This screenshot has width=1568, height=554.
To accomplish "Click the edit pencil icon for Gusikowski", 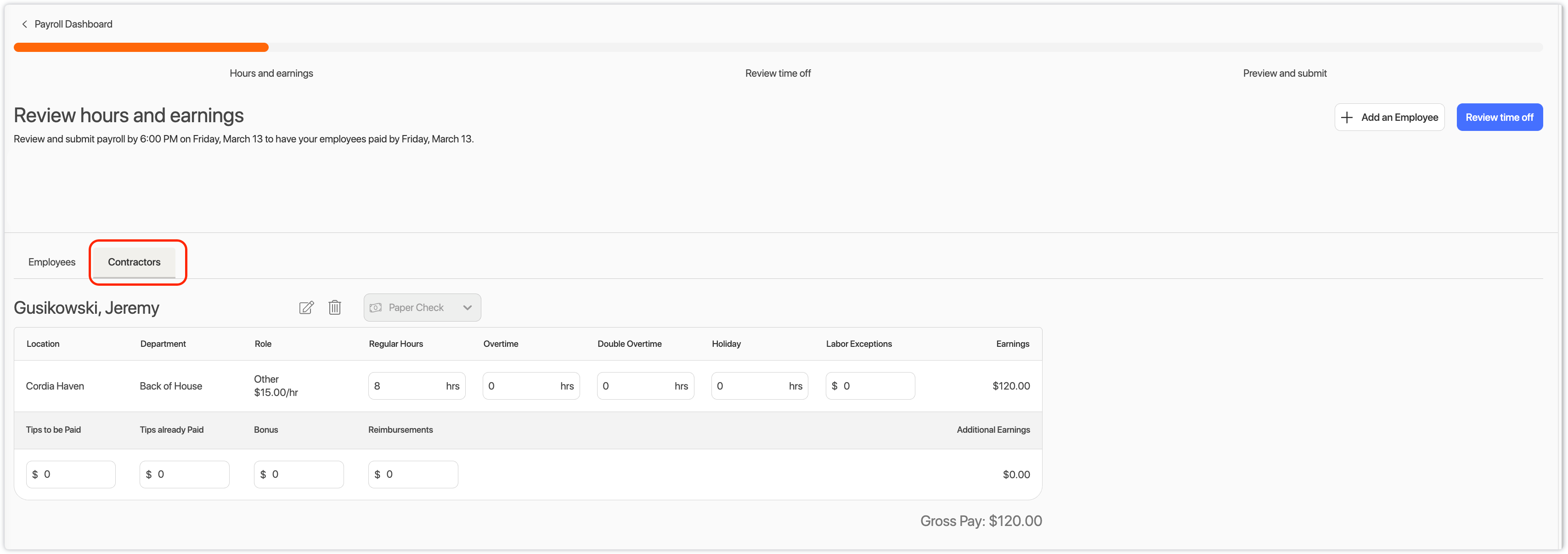I will pyautogui.click(x=306, y=307).
